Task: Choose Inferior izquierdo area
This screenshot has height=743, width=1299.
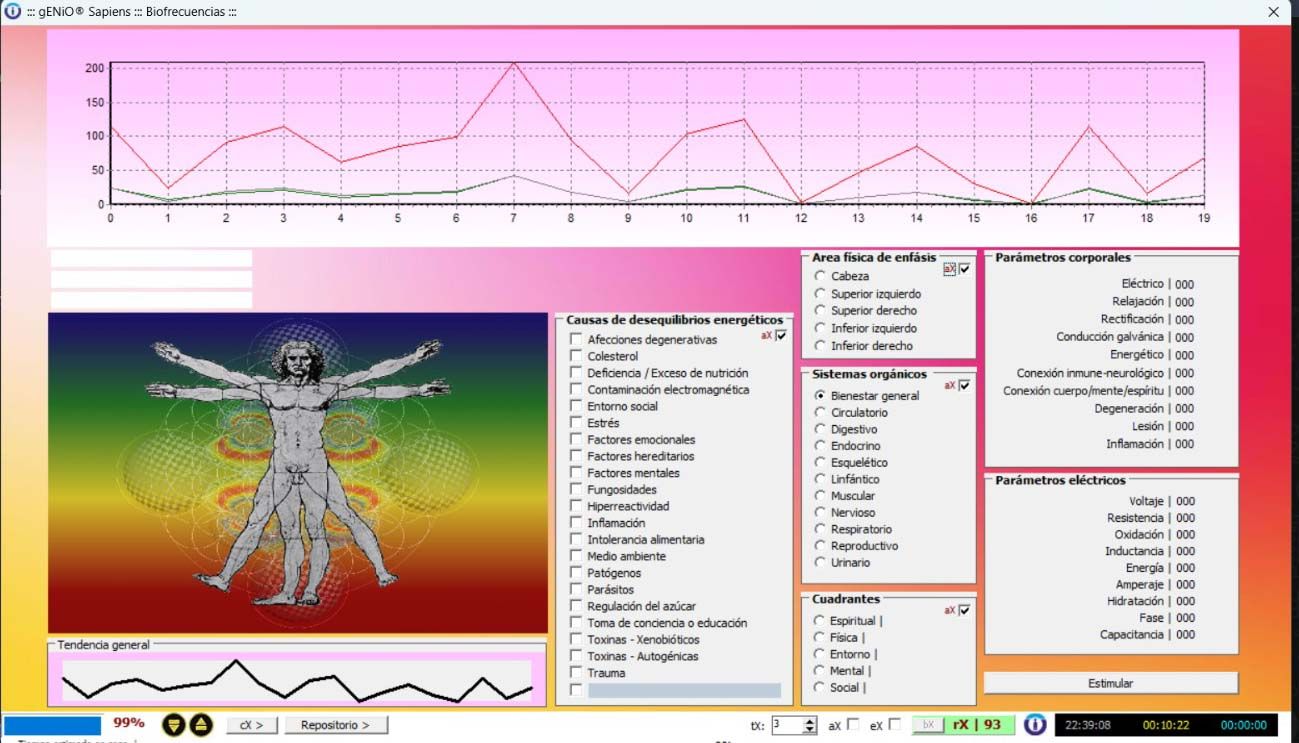Action: coord(820,328)
